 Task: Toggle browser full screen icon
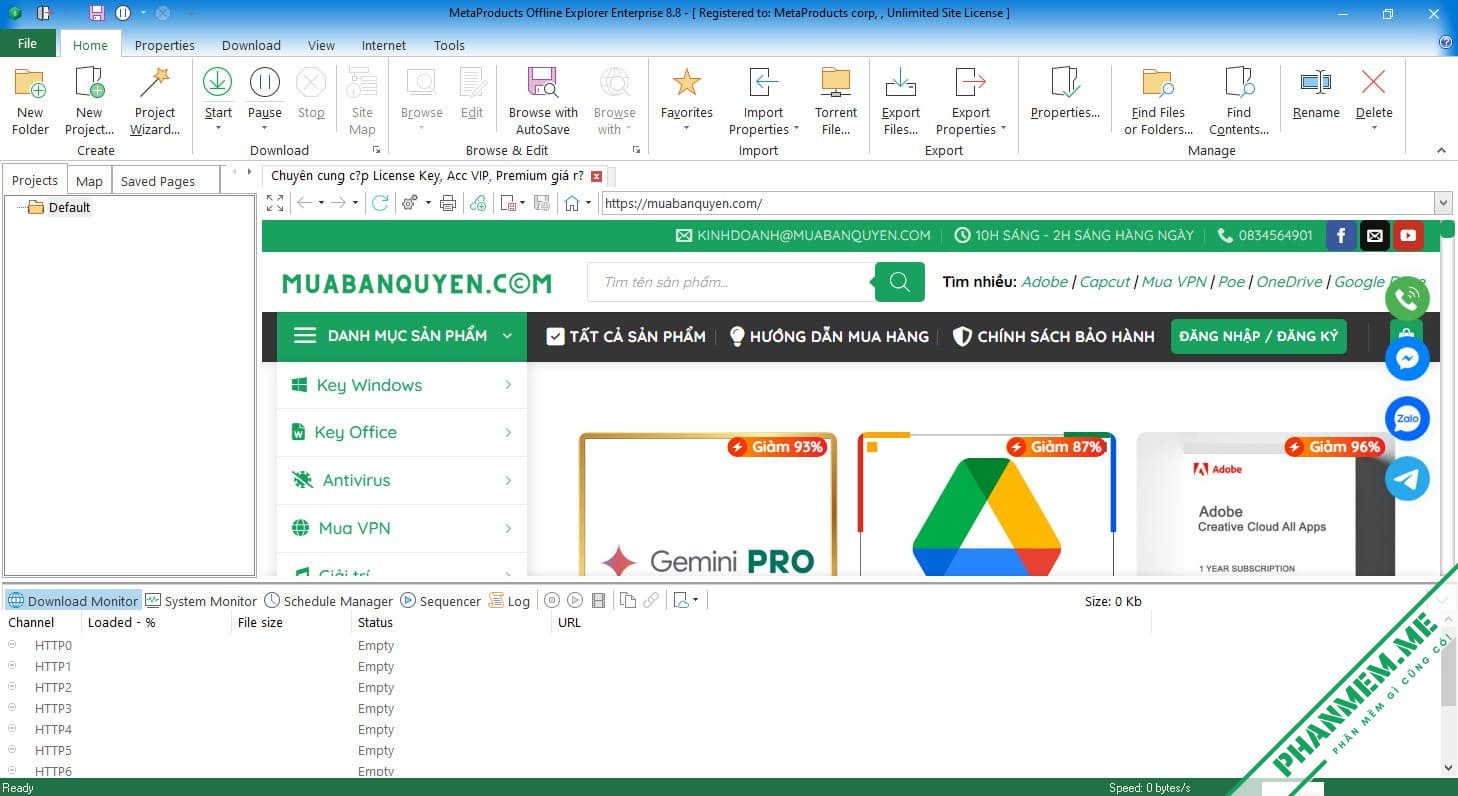pyautogui.click(x=275, y=203)
